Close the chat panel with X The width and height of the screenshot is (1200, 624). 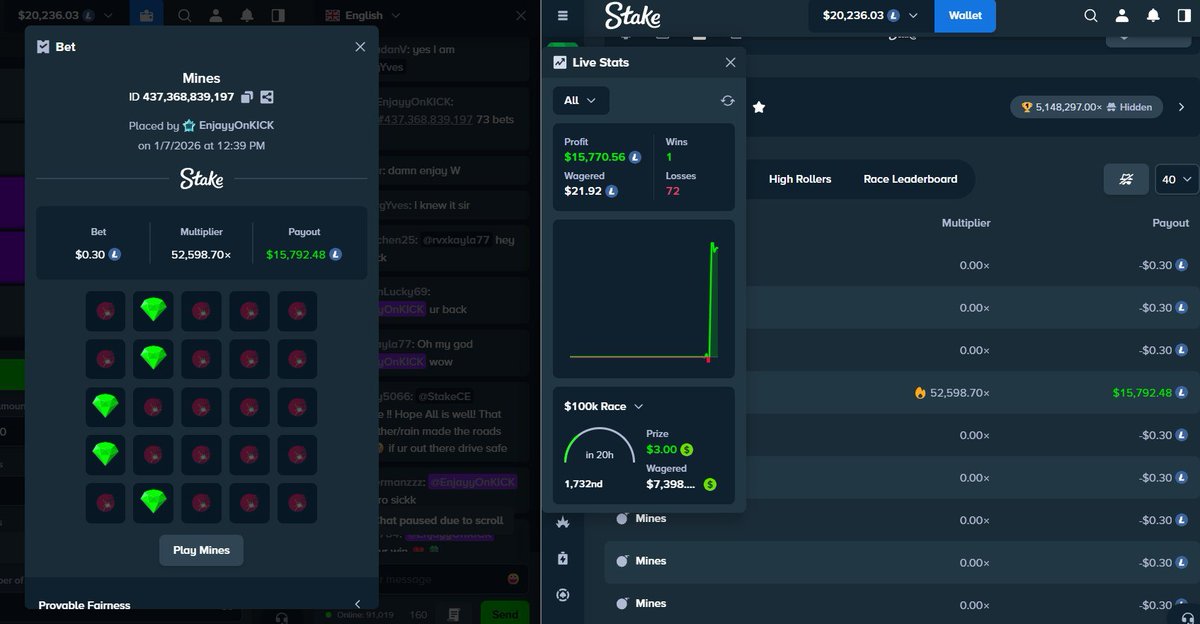tap(520, 15)
